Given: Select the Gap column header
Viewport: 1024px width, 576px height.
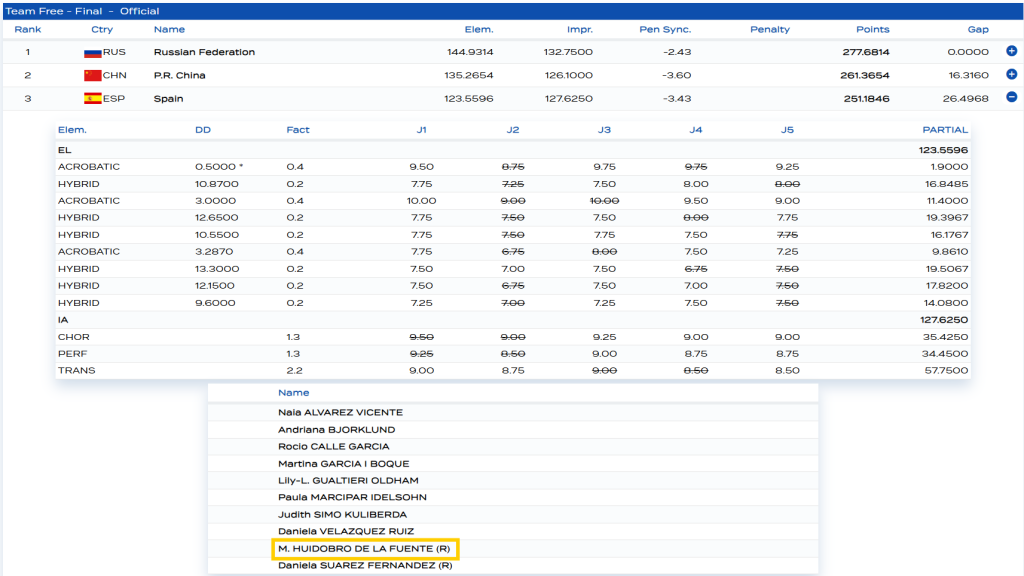Looking at the screenshot, I should pyautogui.click(x=978, y=29).
